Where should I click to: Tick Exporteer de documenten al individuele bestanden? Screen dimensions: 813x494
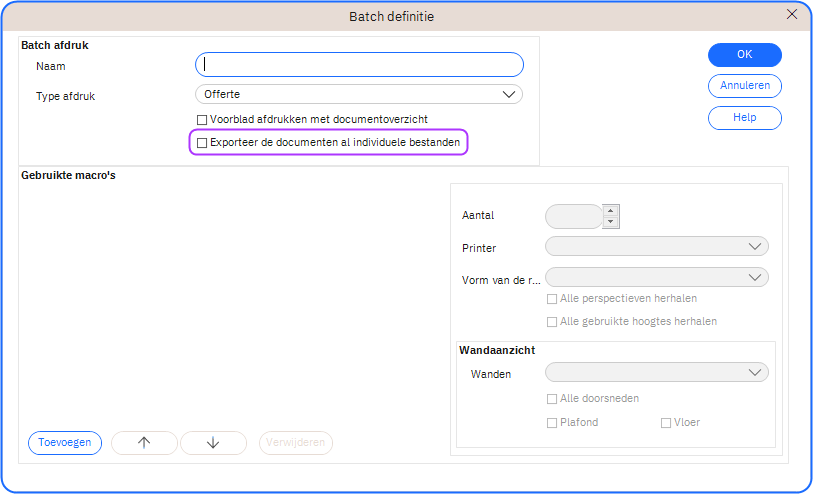[202, 143]
